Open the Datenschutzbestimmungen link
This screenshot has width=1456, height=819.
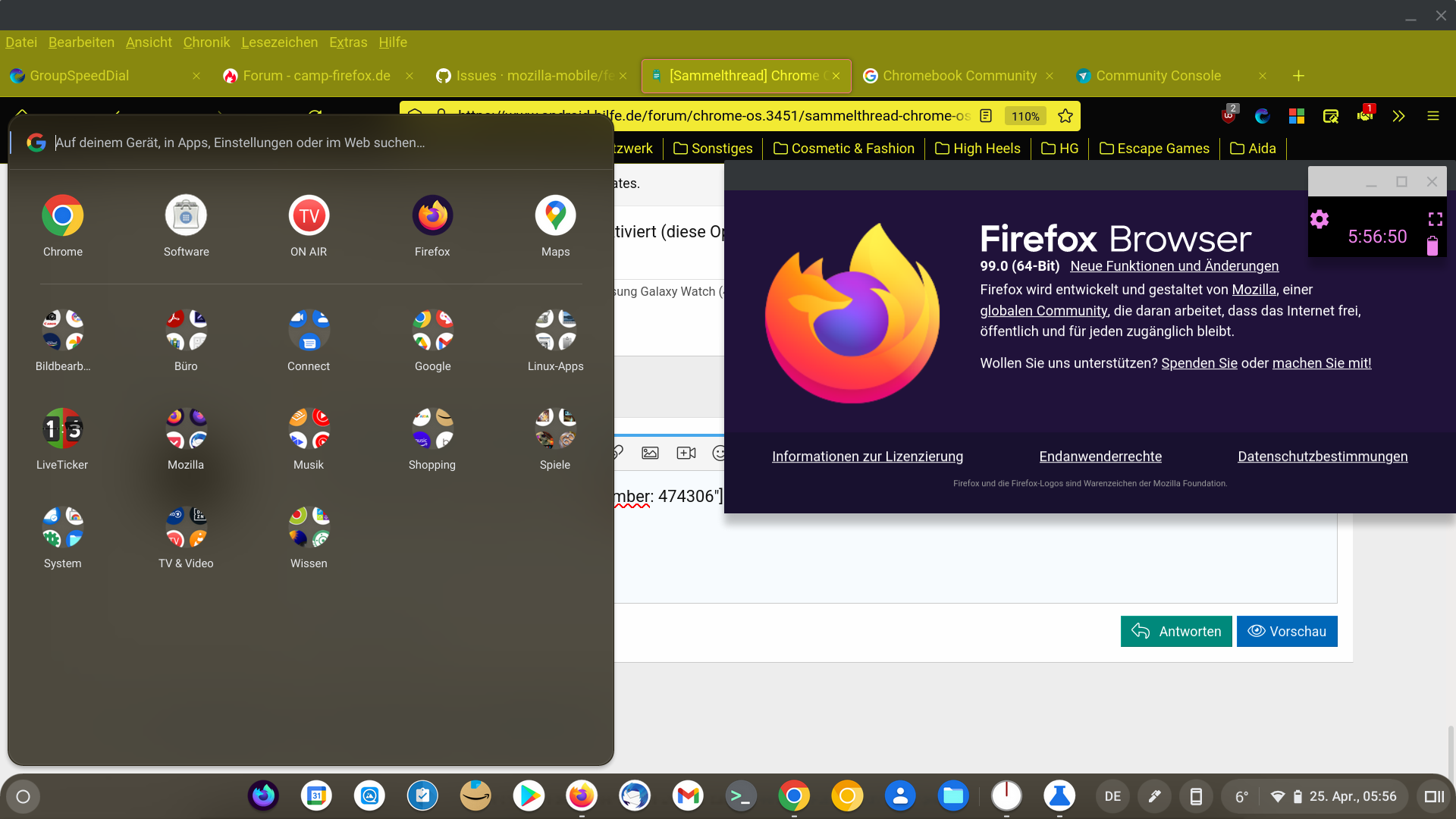point(1323,457)
